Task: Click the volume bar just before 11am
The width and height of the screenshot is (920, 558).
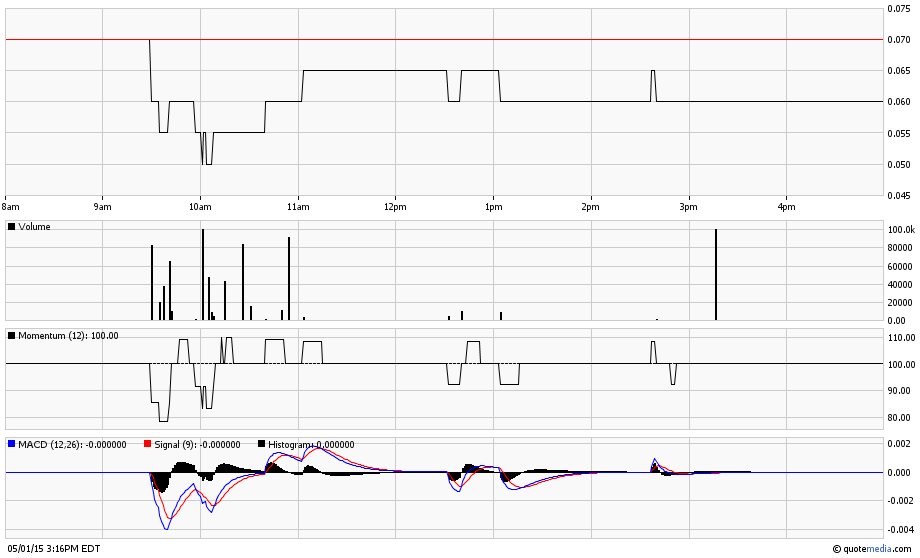Action: 289,279
